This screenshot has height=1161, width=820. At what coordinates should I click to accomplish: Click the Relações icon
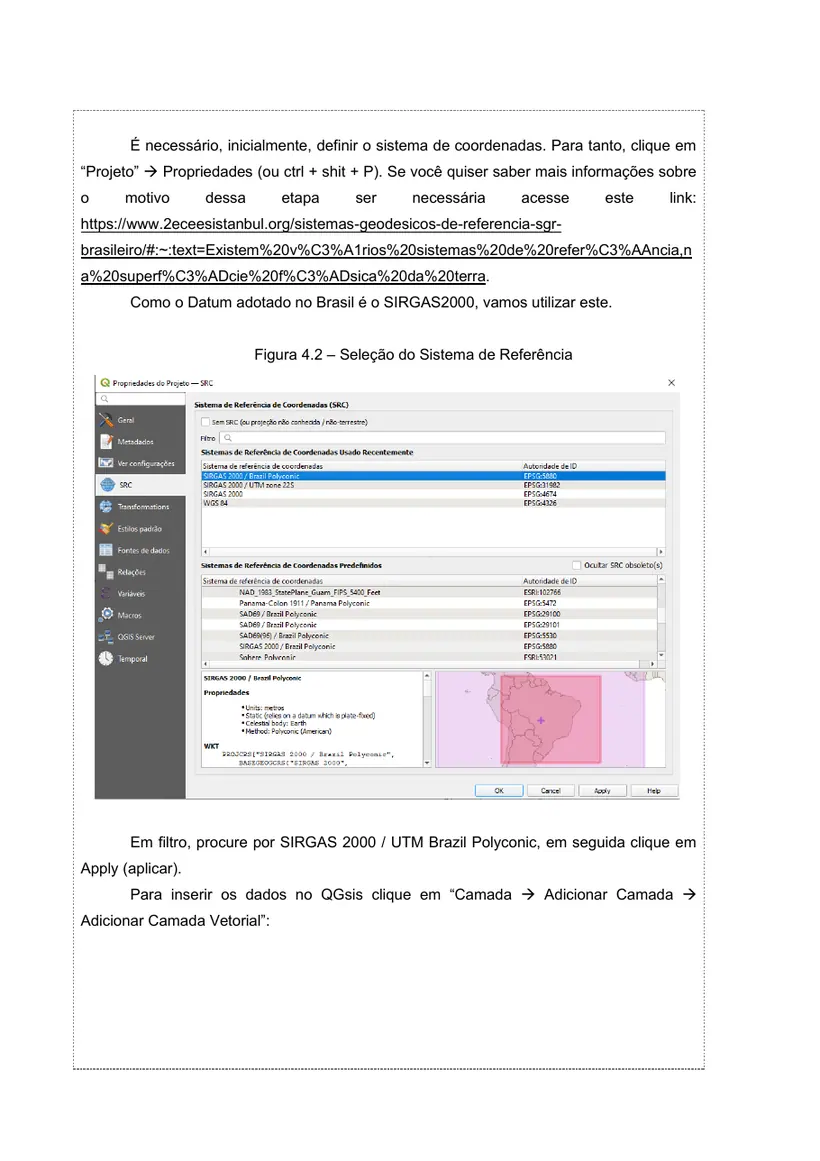tap(106, 571)
